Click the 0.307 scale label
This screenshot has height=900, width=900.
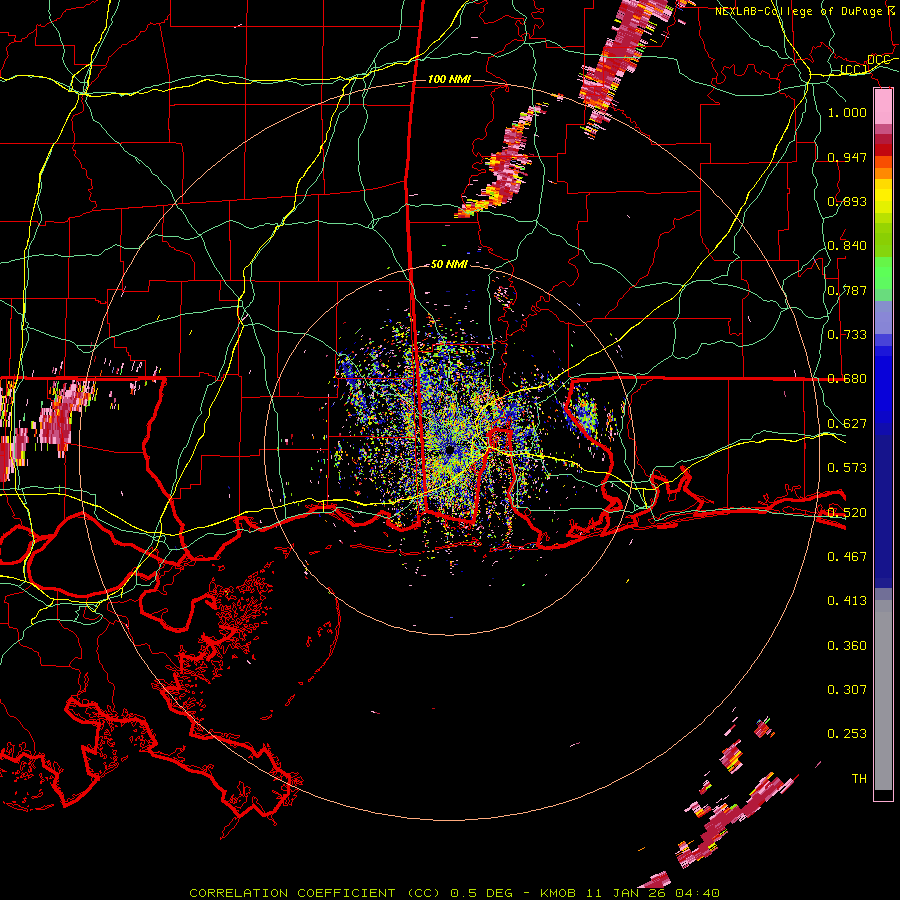[847, 690]
